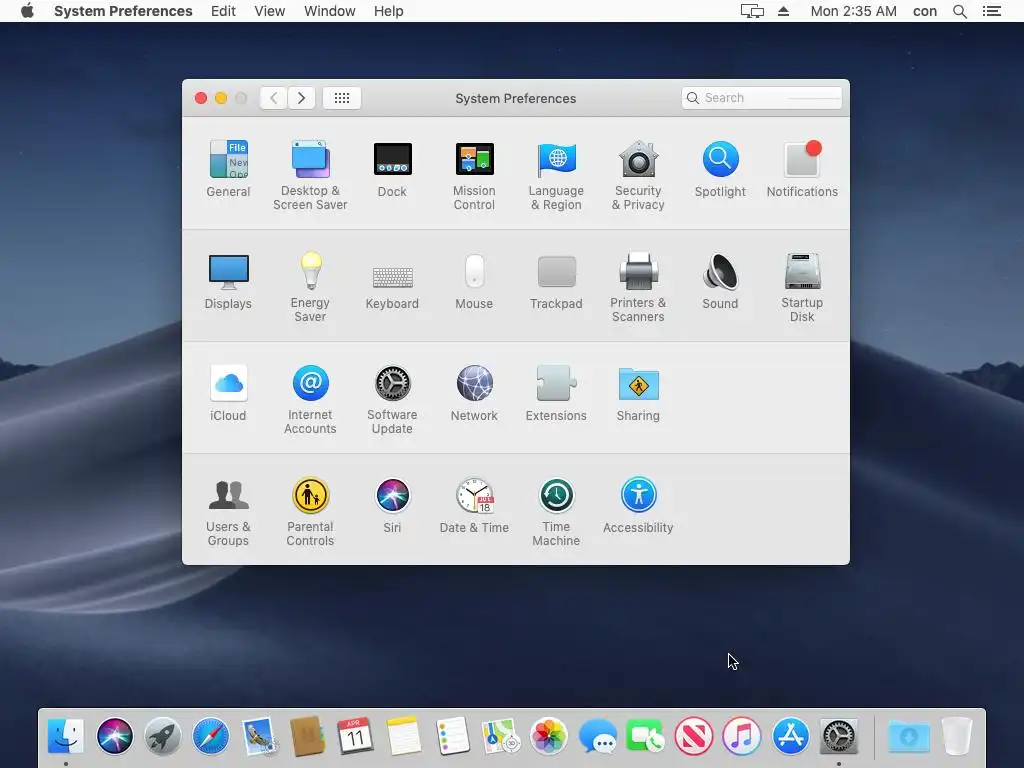Launch Safari from the Dock
The image size is (1024, 768).
point(211,736)
